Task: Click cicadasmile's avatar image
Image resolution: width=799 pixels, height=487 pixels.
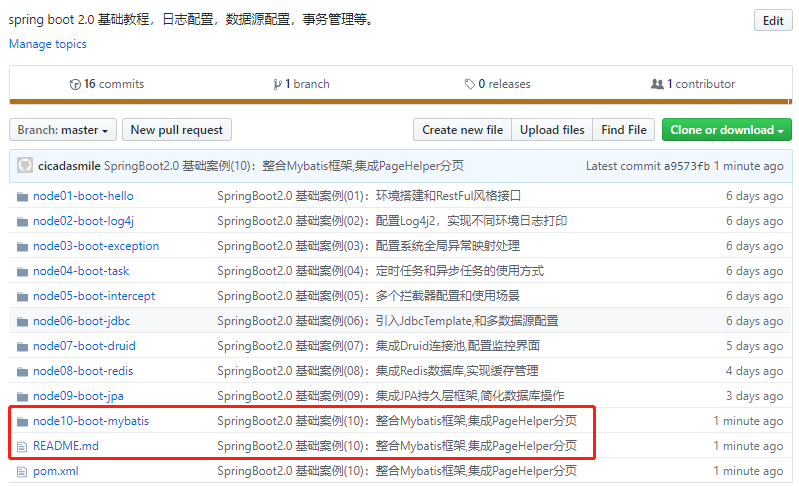Action: [24, 166]
